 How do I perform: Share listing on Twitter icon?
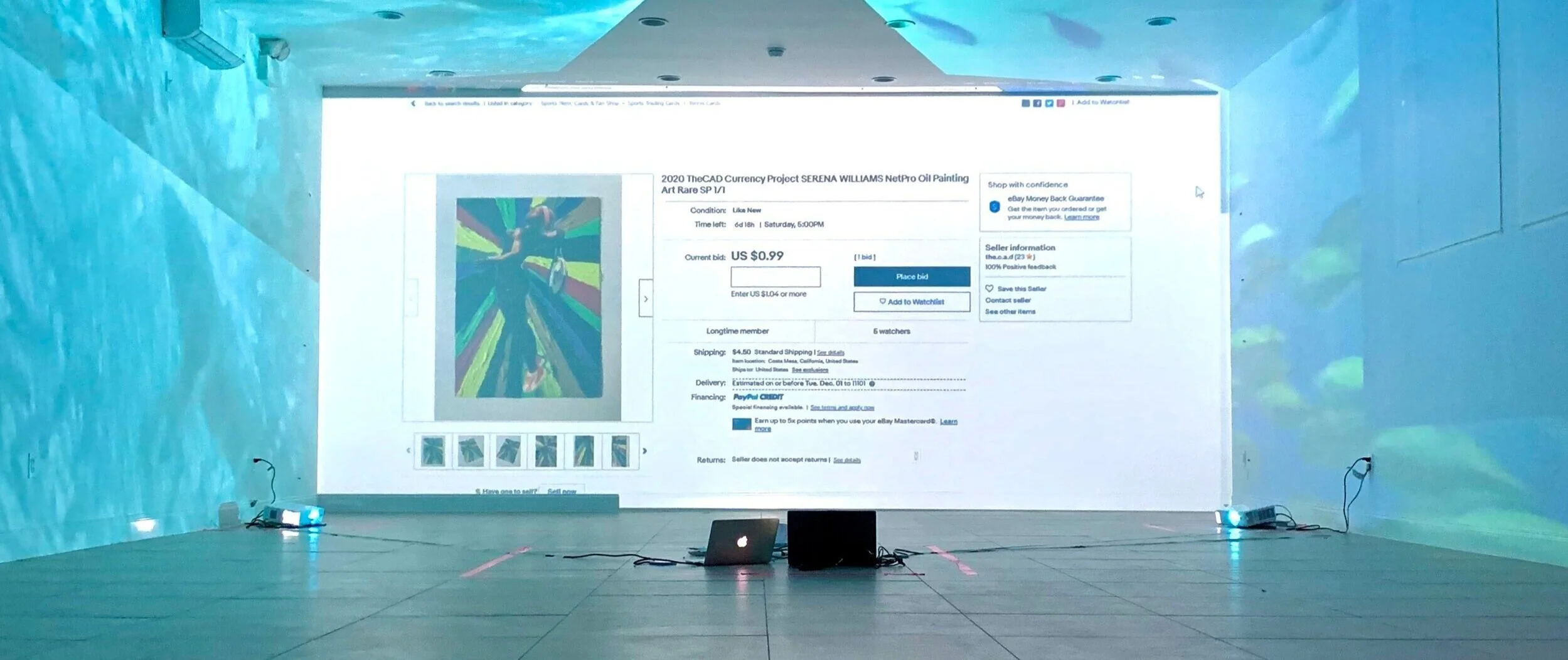pyautogui.click(x=1049, y=103)
